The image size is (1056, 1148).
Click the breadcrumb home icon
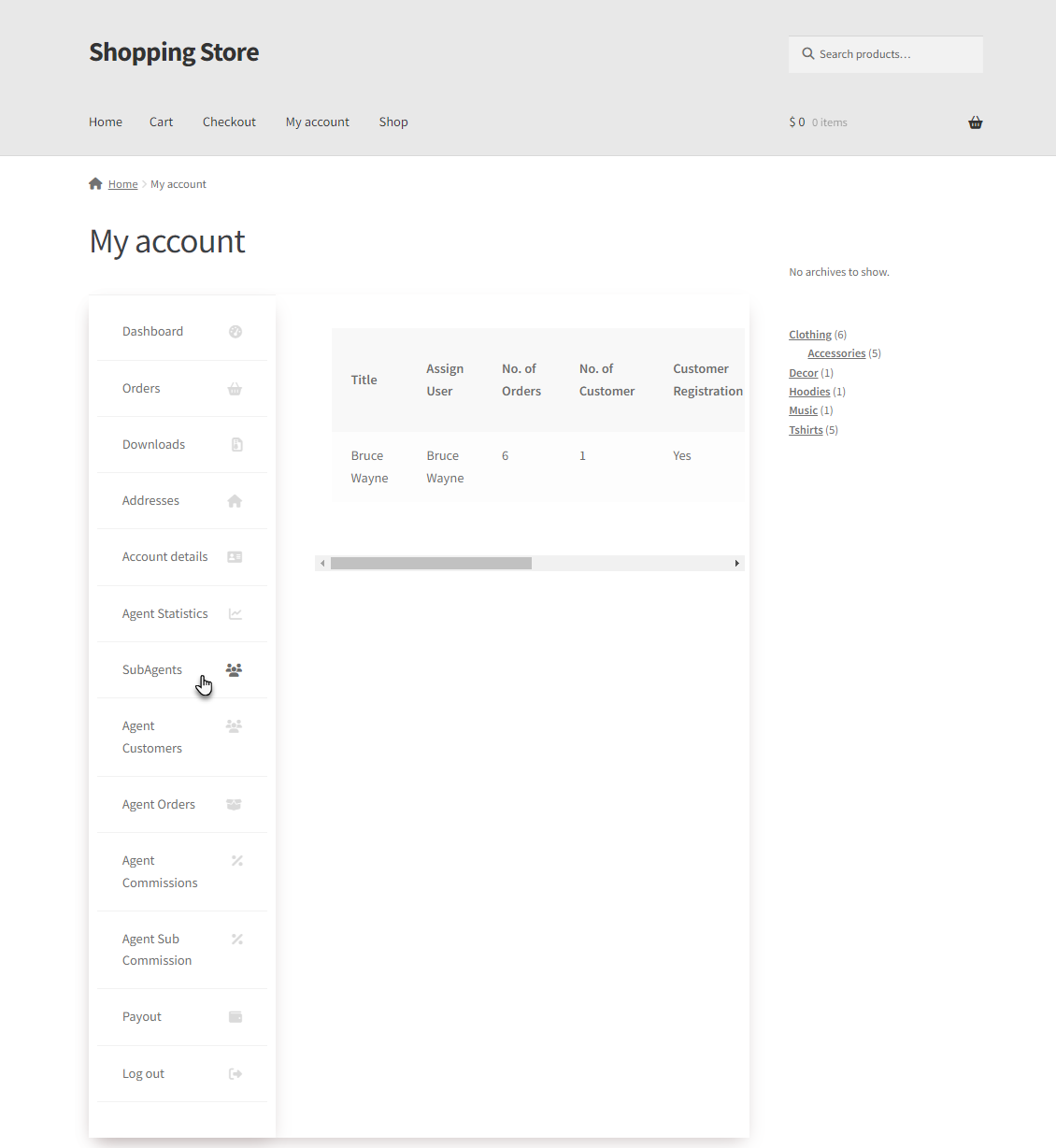pos(95,183)
